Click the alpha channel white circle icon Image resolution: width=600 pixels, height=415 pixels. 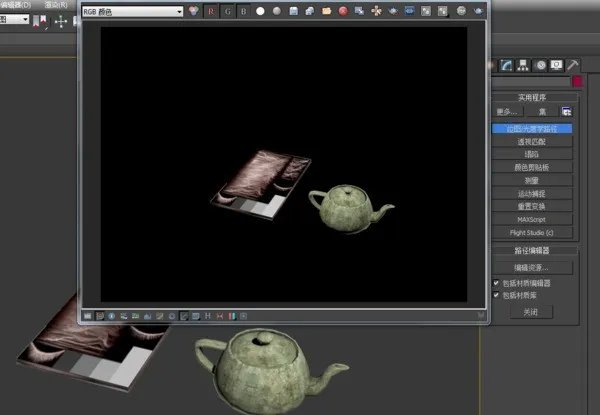pos(259,11)
